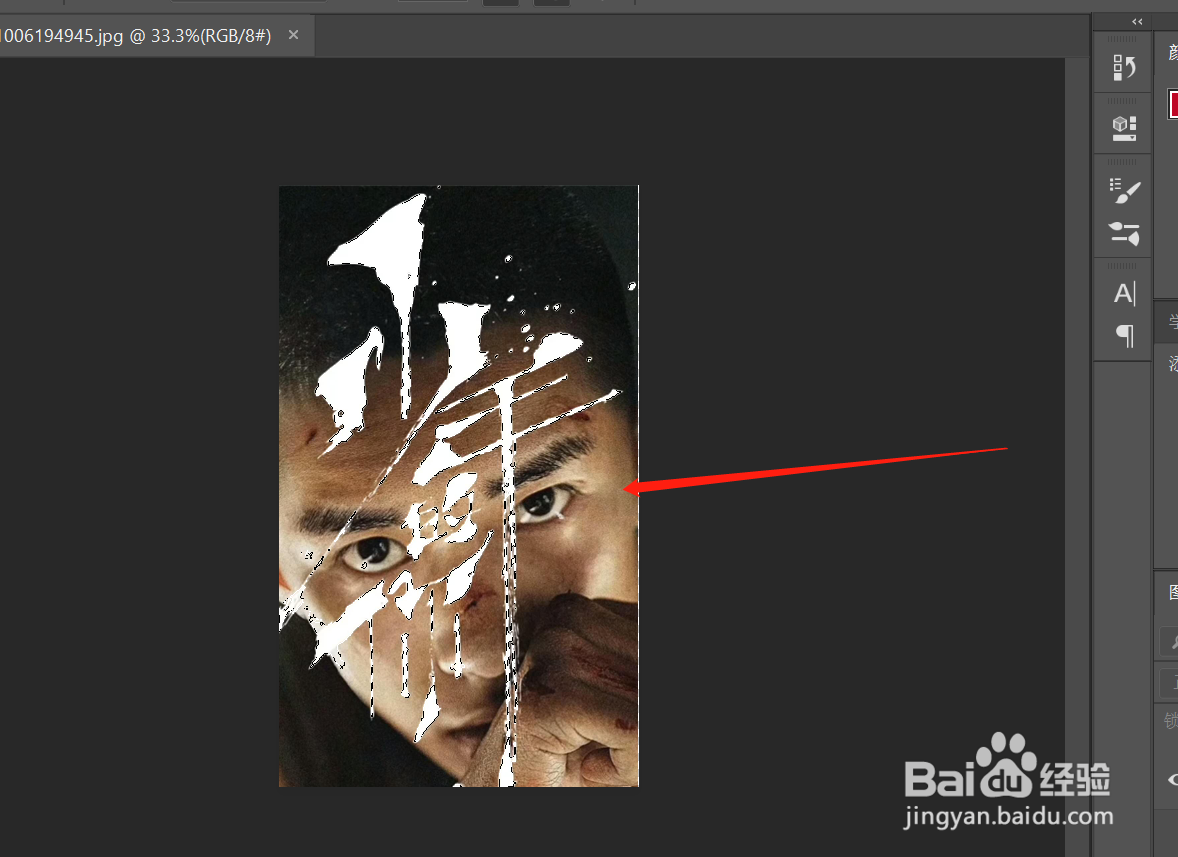1178x857 pixels.
Task: Click the portrait image on the canvas
Action: point(458,486)
